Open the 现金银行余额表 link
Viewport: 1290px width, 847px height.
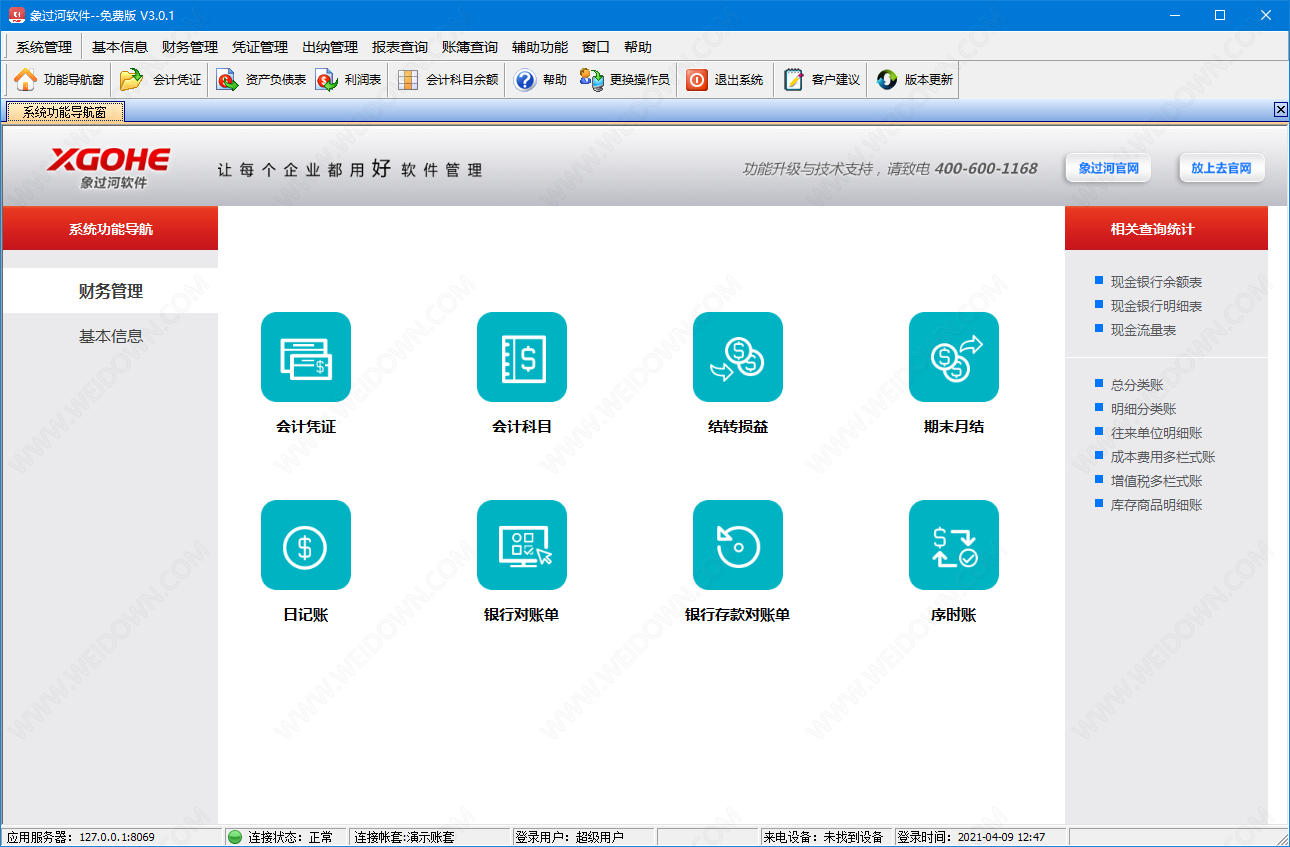point(1156,282)
